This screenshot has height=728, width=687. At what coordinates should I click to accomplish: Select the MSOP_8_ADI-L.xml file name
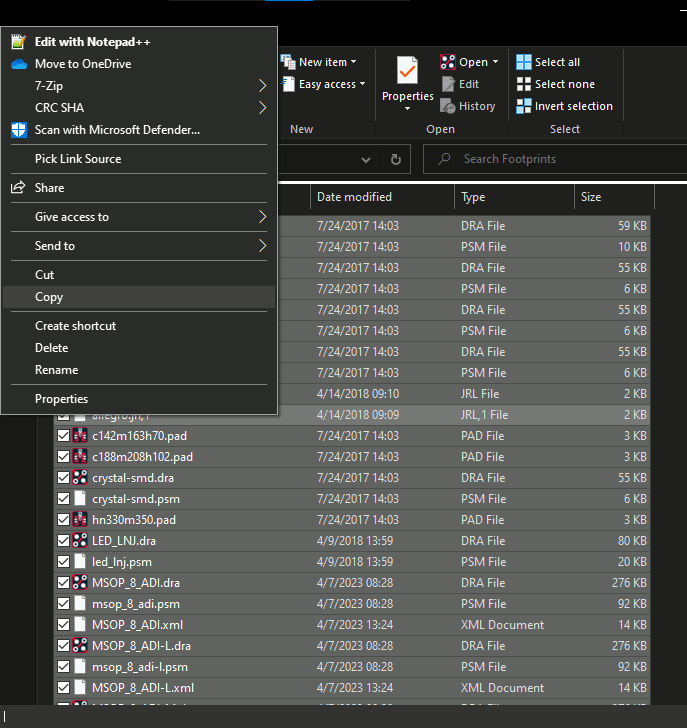tap(143, 688)
